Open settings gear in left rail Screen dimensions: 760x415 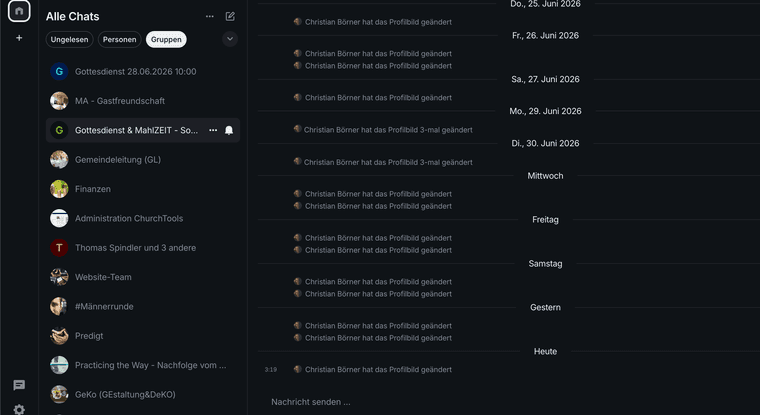(19, 409)
